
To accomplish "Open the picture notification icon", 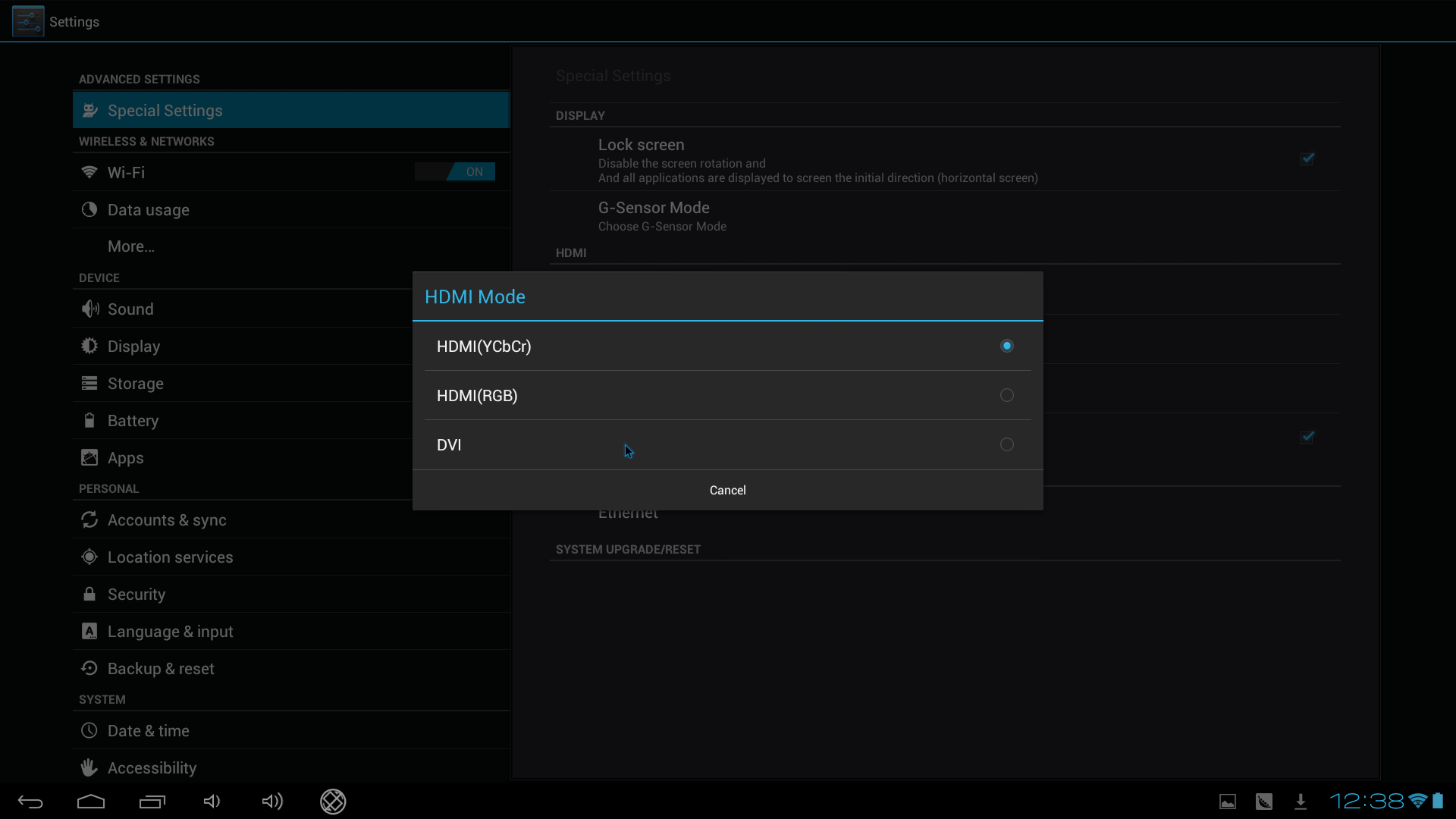I will (1228, 802).
